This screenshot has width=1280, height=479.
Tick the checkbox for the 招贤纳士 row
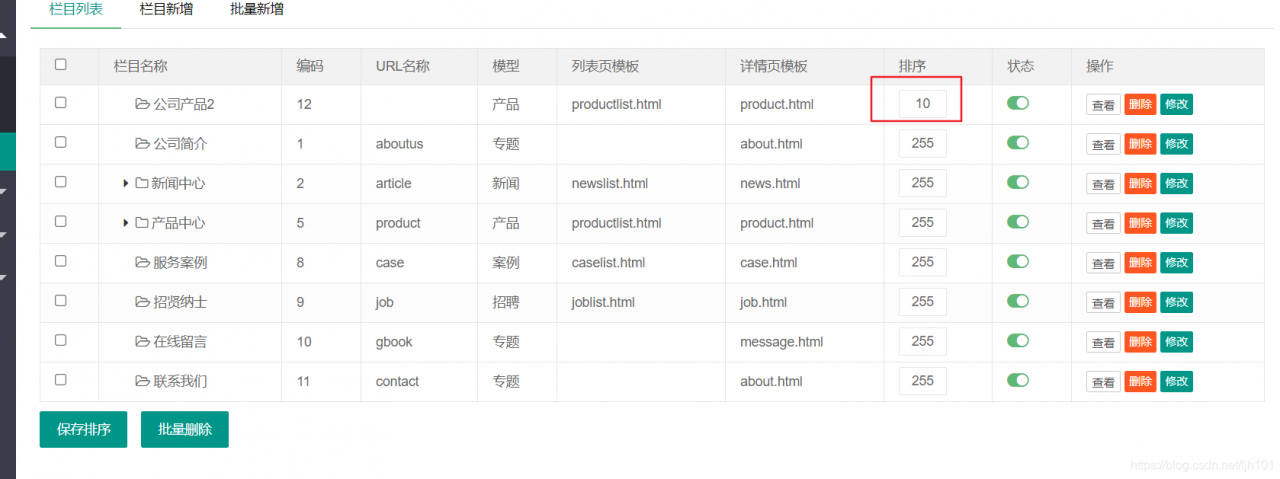coord(60,300)
